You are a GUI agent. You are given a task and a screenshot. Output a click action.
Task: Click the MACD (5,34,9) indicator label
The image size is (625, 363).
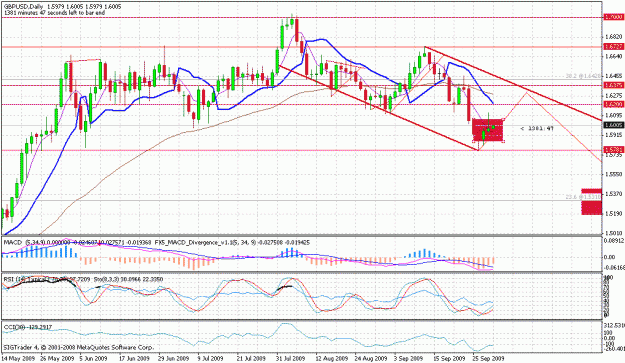click(25, 242)
